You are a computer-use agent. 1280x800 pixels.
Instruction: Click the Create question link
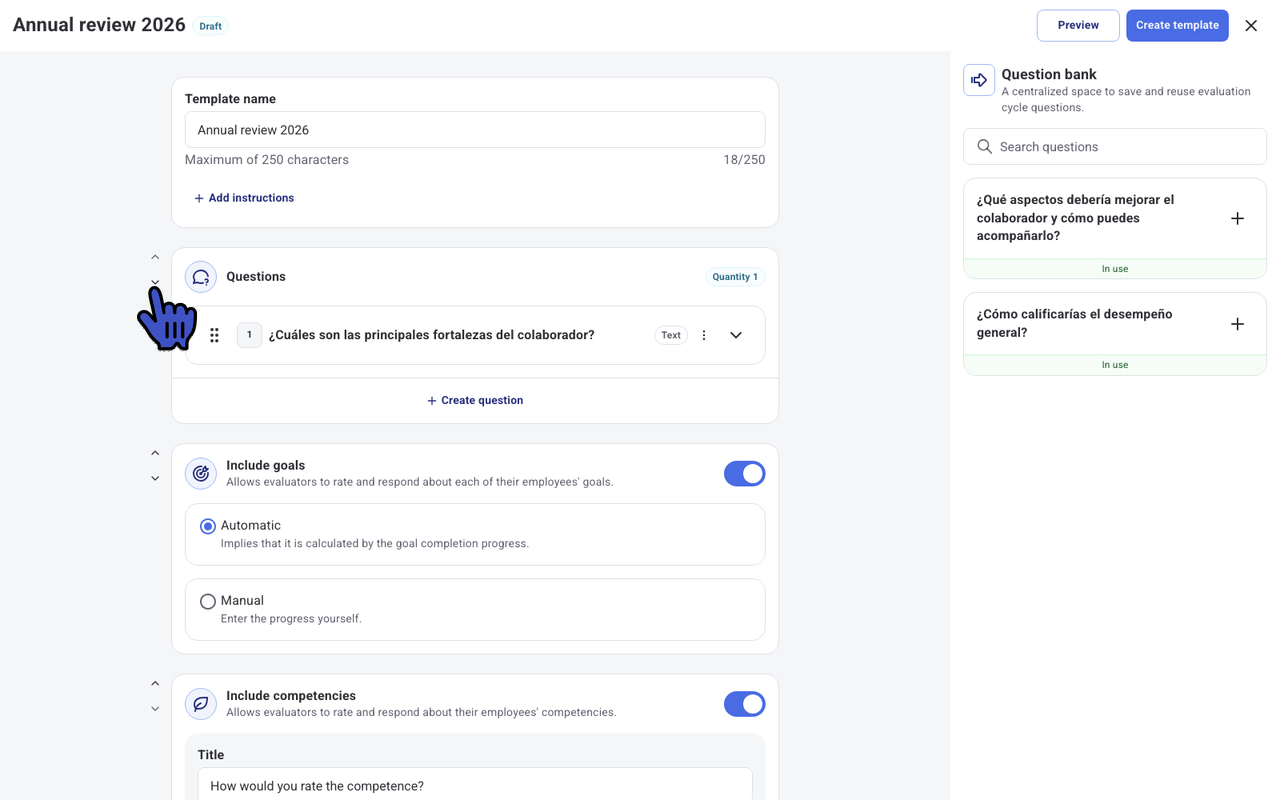pos(475,400)
